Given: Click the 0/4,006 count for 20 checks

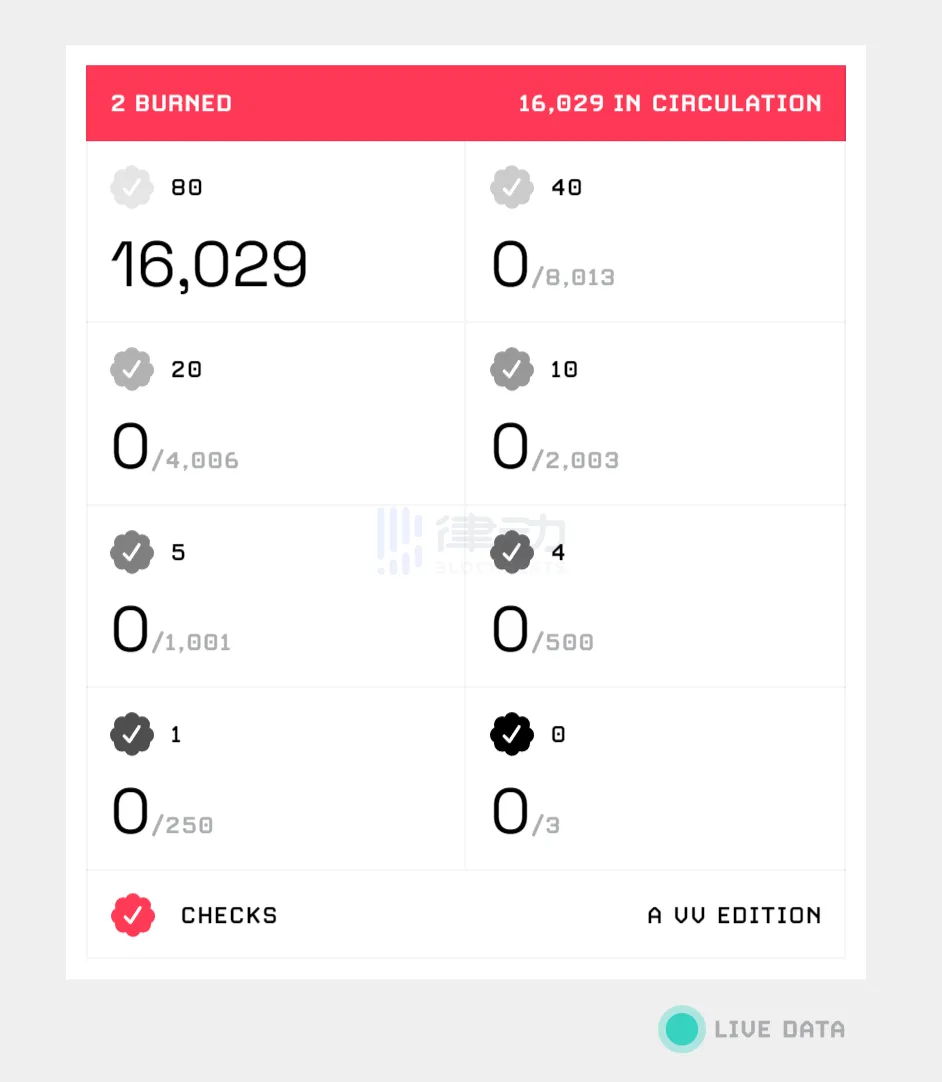Looking at the screenshot, I should (175, 447).
